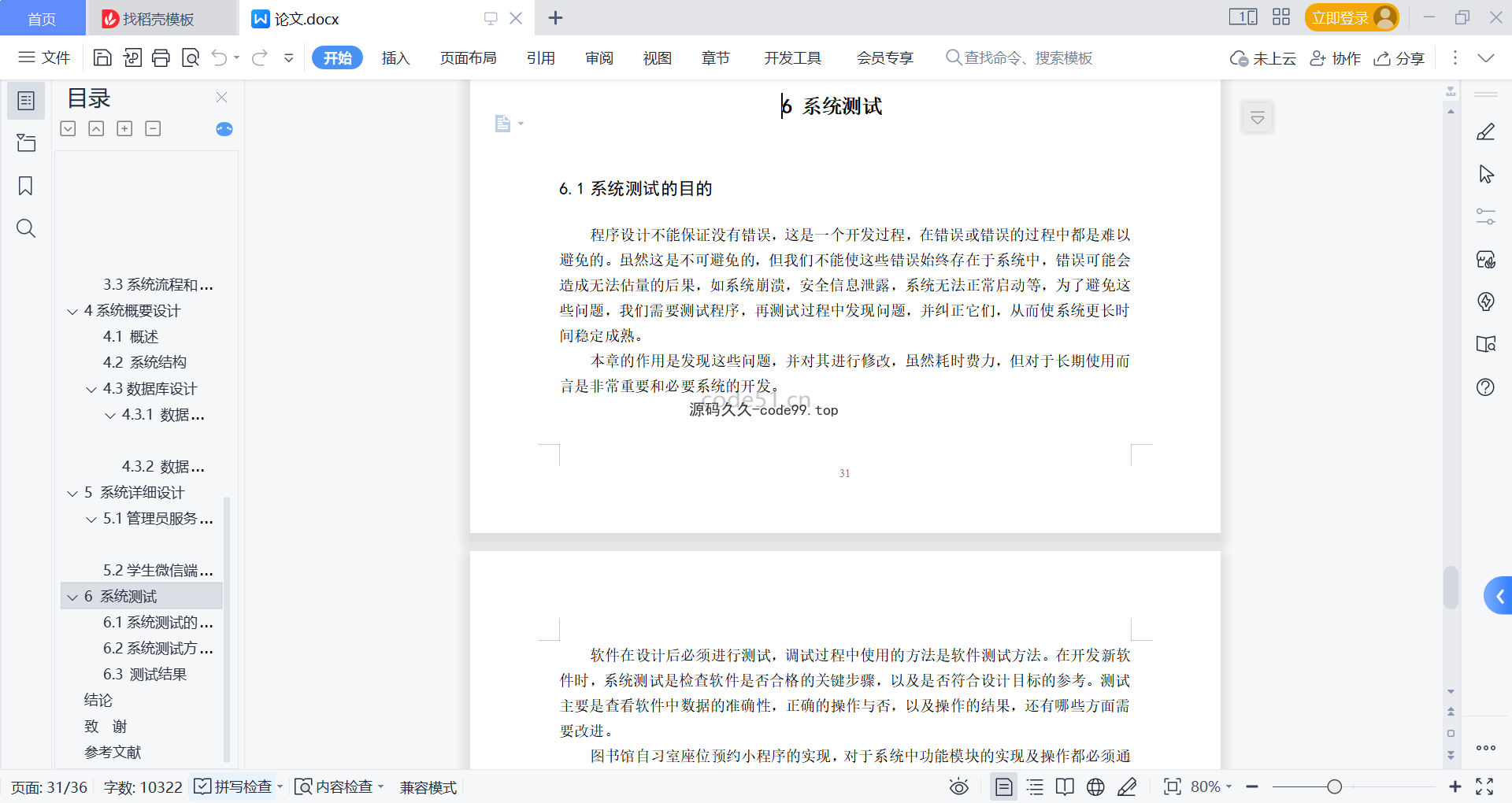Toggle eye protection mode in status bar
Viewport: 1512px width, 803px height.
(958, 786)
